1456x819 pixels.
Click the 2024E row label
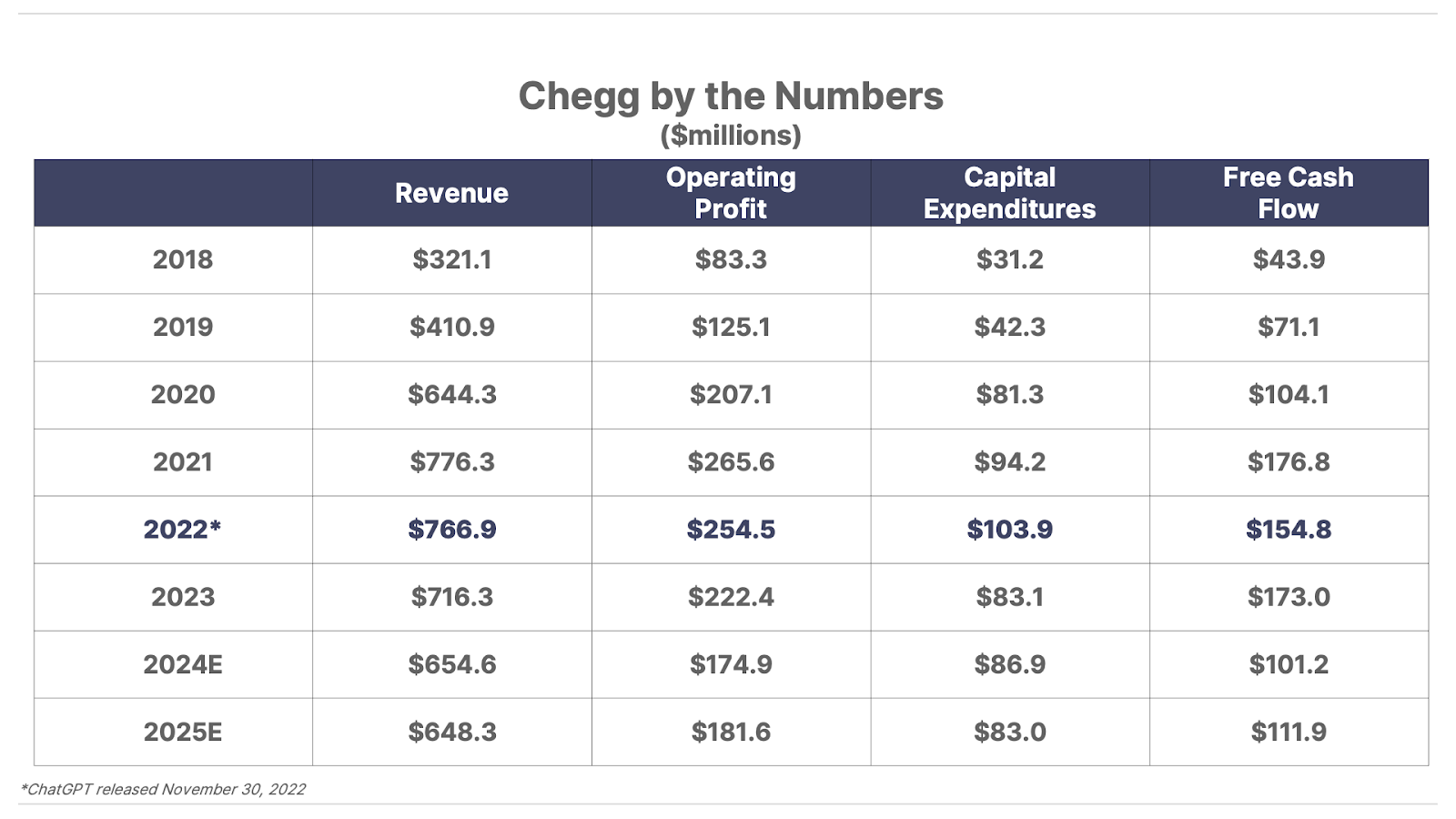click(183, 664)
